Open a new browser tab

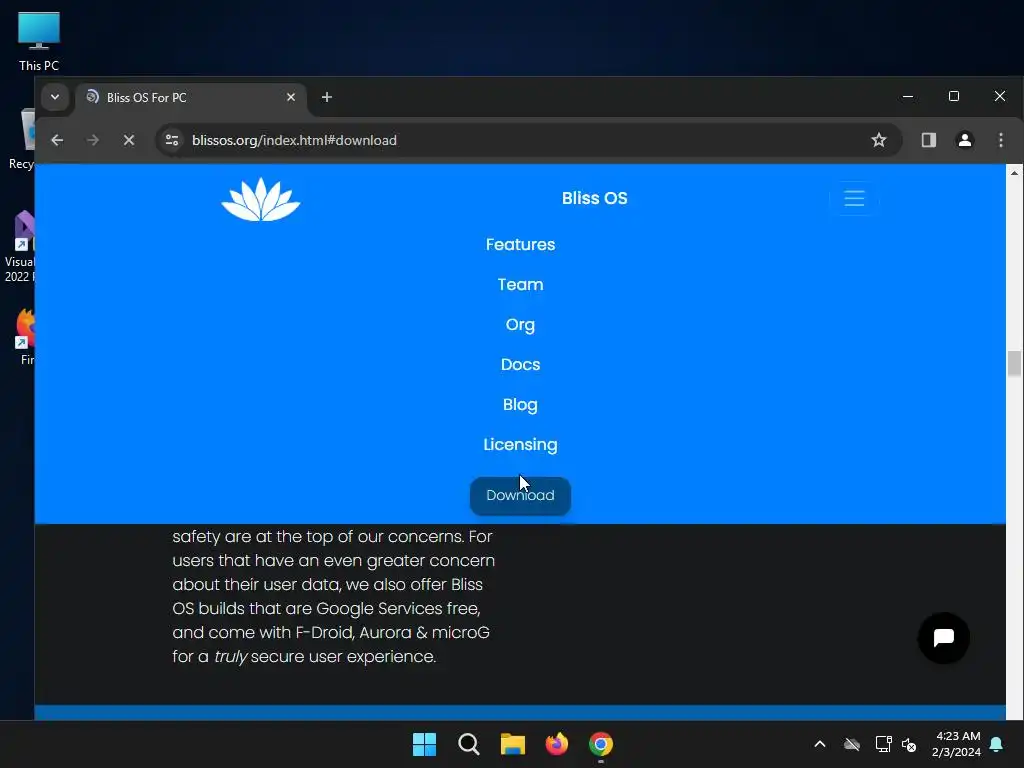[x=327, y=97]
